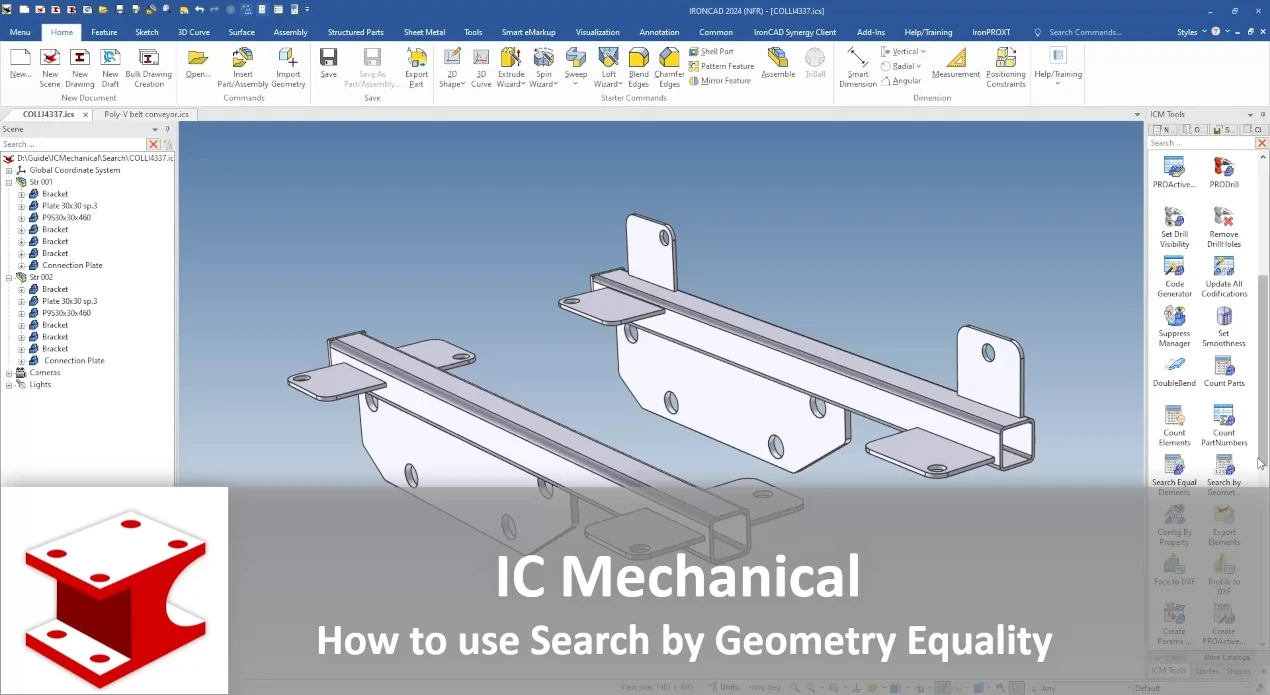Click the Pattern Feature command
Image resolution: width=1270 pixels, height=695 pixels.
(x=721, y=66)
